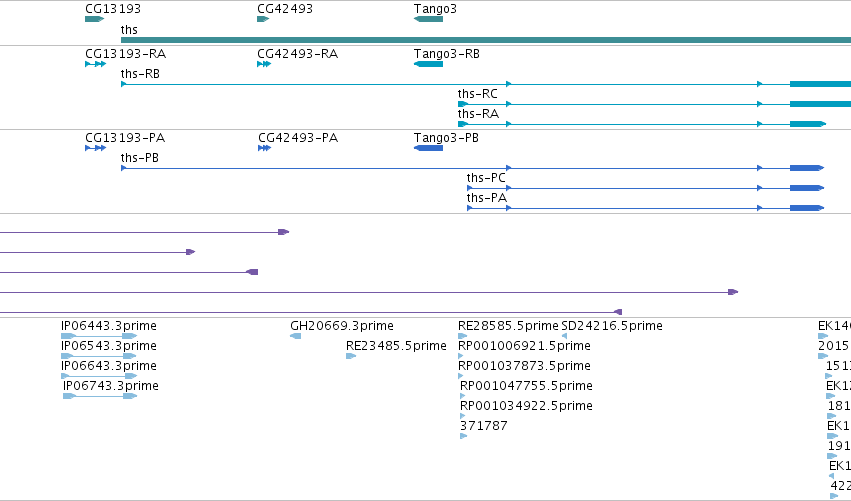This screenshot has width=851, height=501.
Task: Click the RP001037873.5prime label
Action: coord(524,366)
